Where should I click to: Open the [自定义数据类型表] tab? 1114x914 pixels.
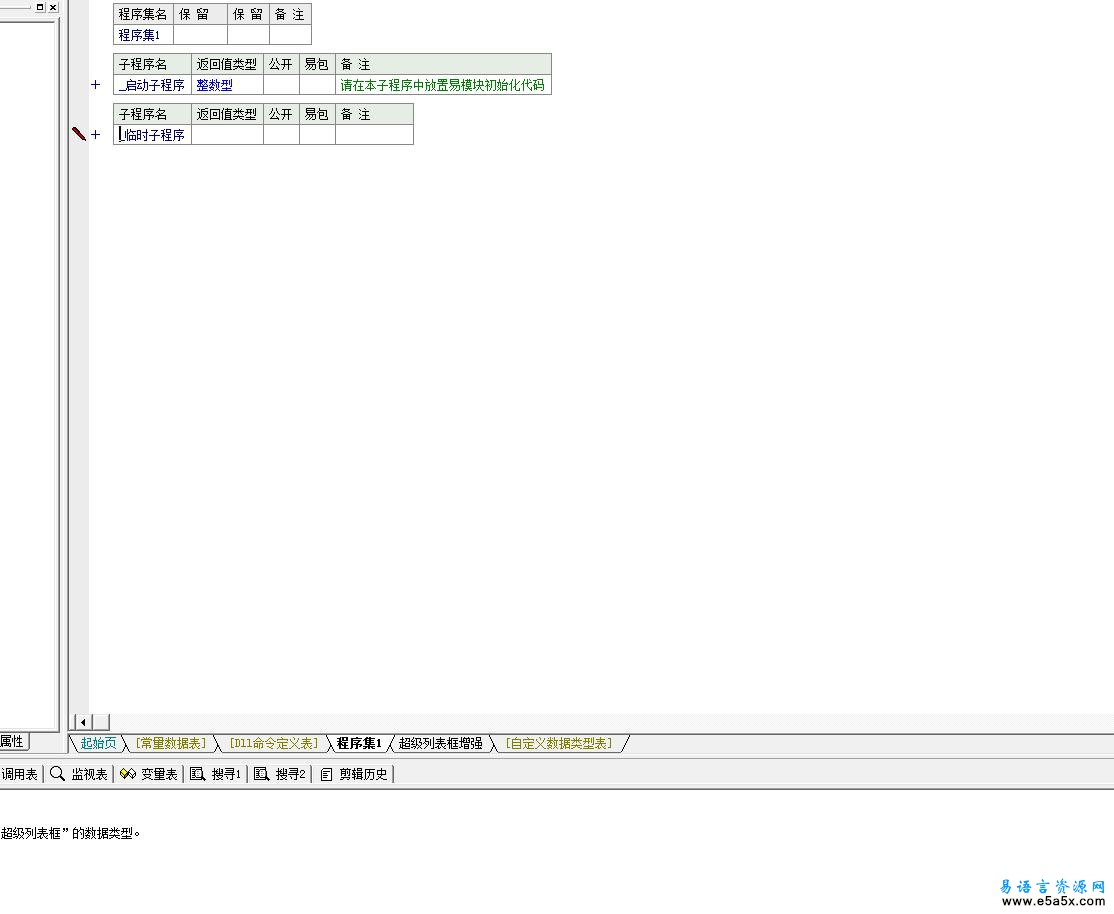click(559, 743)
